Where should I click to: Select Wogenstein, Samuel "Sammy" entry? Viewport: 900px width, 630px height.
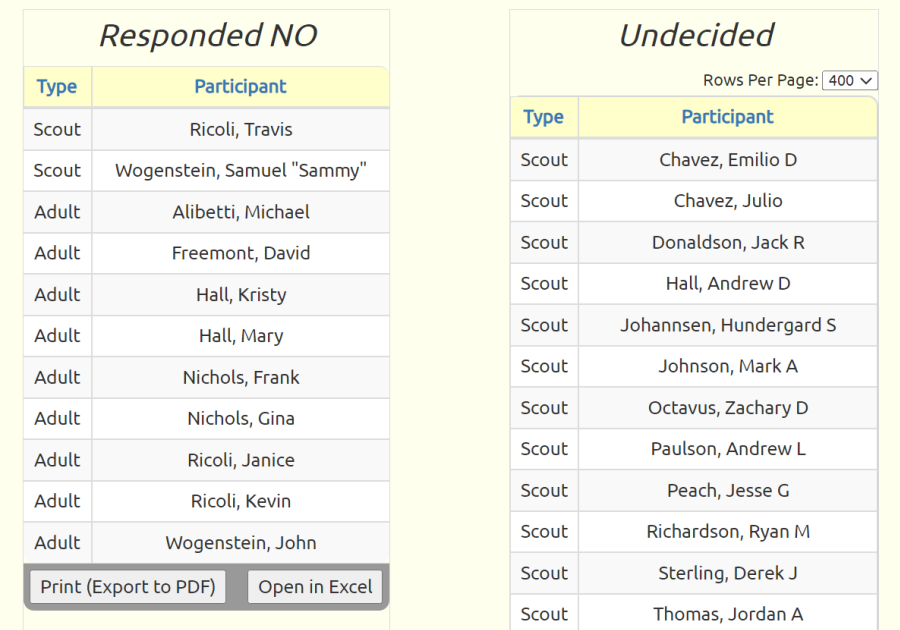click(x=207, y=170)
